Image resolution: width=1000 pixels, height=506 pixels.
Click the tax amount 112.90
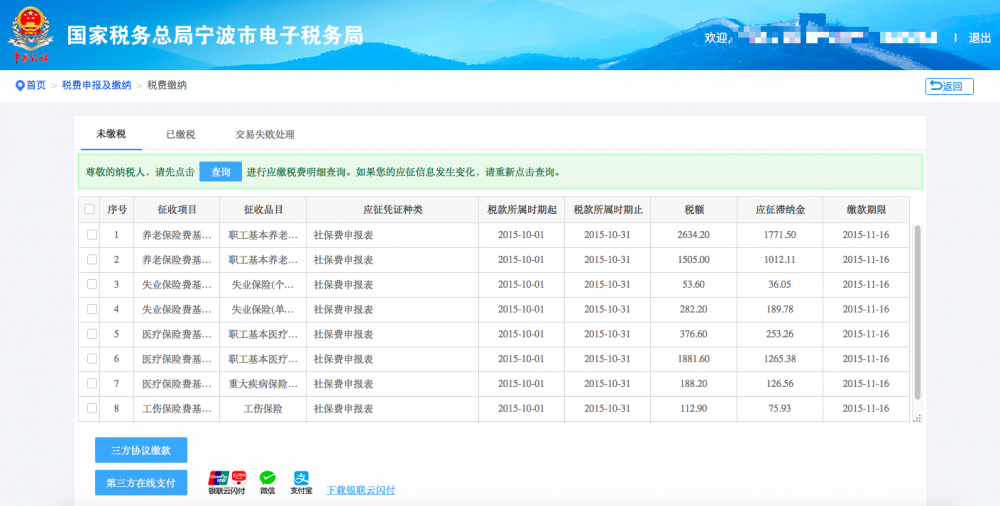(x=694, y=408)
